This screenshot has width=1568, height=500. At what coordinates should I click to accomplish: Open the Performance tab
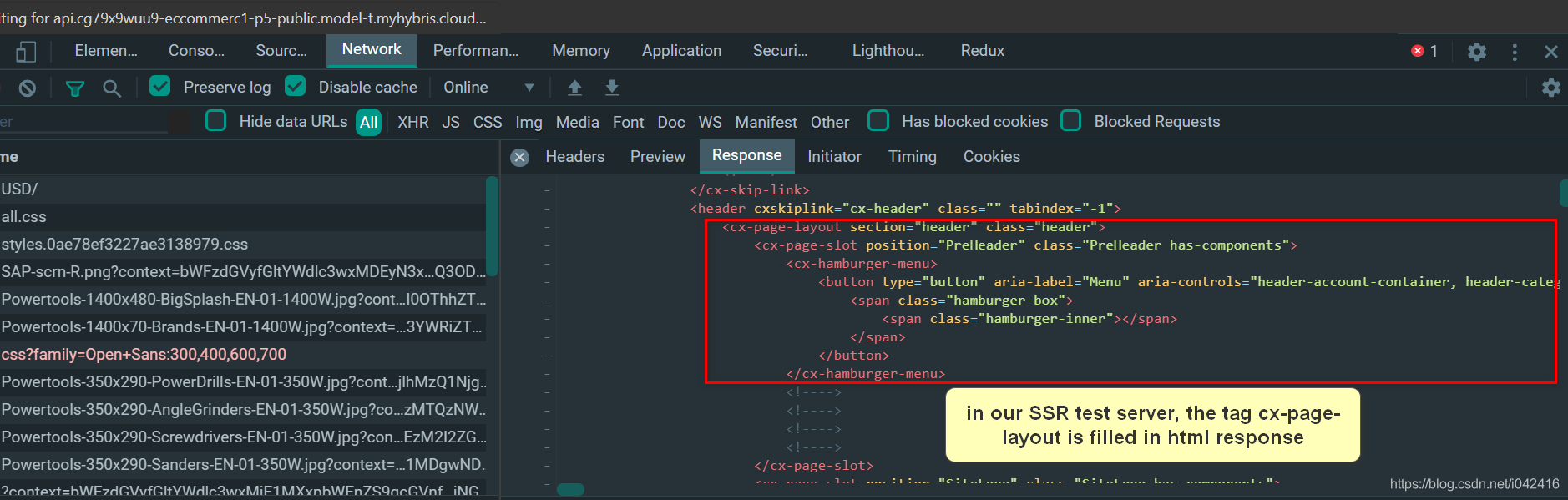tap(476, 51)
